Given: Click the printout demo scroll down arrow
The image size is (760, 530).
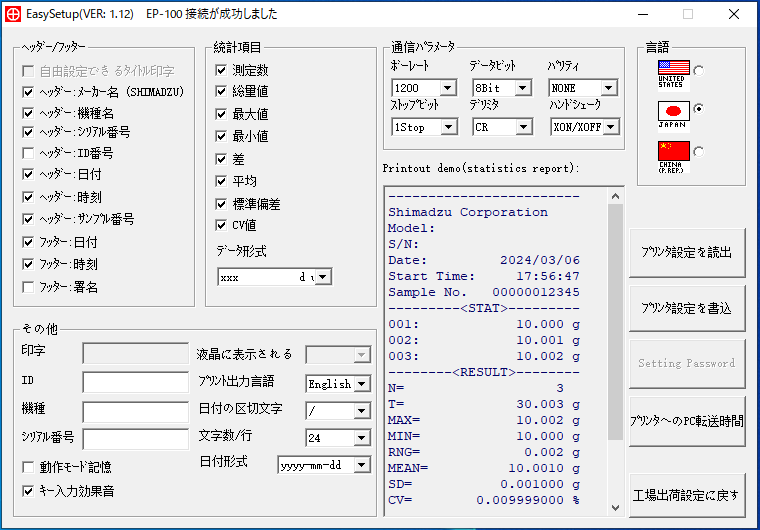Looking at the screenshot, I should tap(616, 508).
